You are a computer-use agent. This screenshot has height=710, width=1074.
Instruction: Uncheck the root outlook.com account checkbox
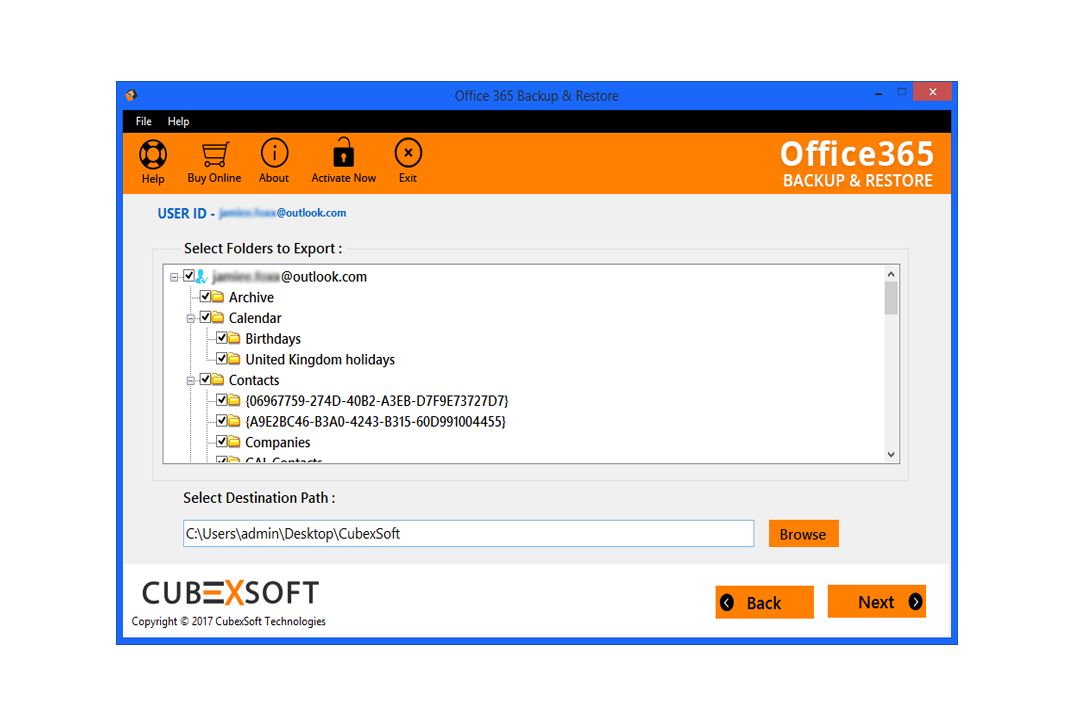pyautogui.click(x=189, y=276)
